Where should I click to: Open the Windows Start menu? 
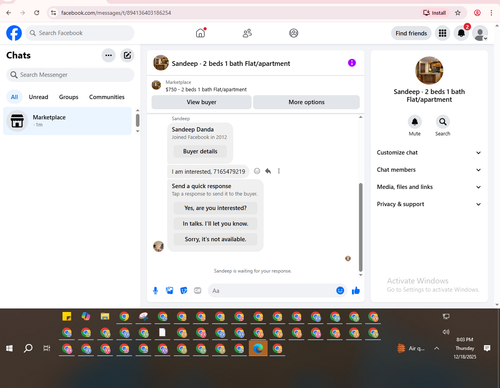9,348
